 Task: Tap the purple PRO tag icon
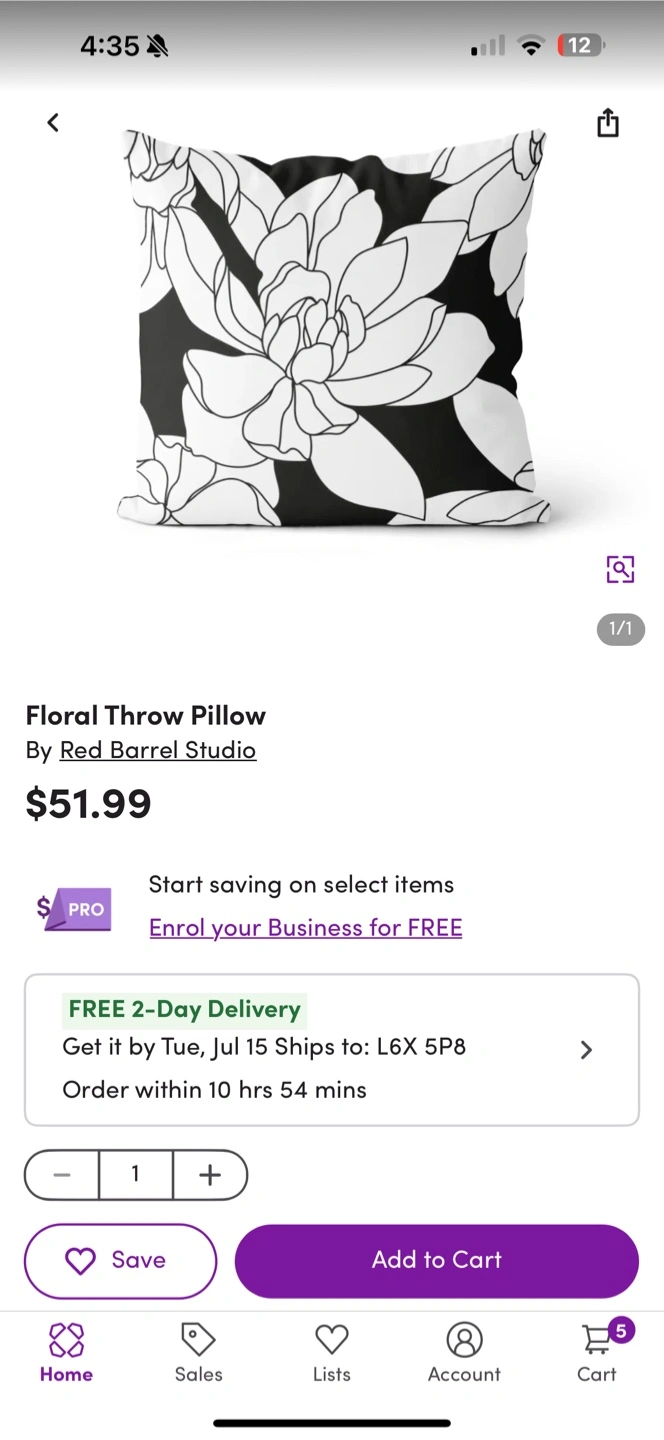(x=75, y=908)
